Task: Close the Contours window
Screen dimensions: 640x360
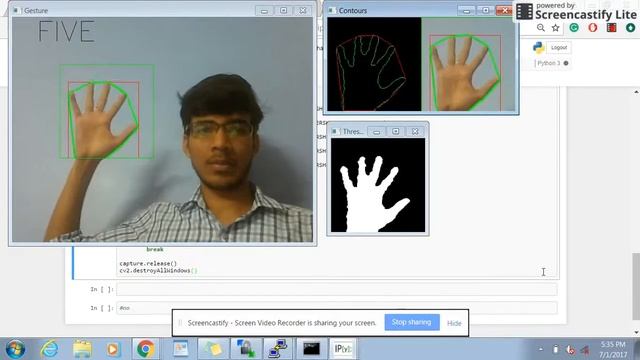Action: point(504,11)
